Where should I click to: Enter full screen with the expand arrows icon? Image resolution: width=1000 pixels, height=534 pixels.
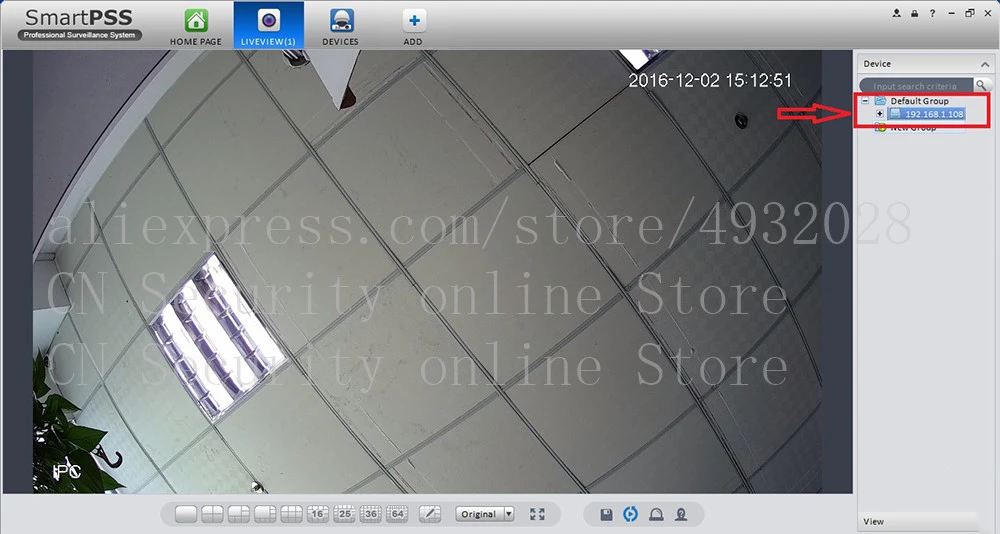(x=538, y=514)
